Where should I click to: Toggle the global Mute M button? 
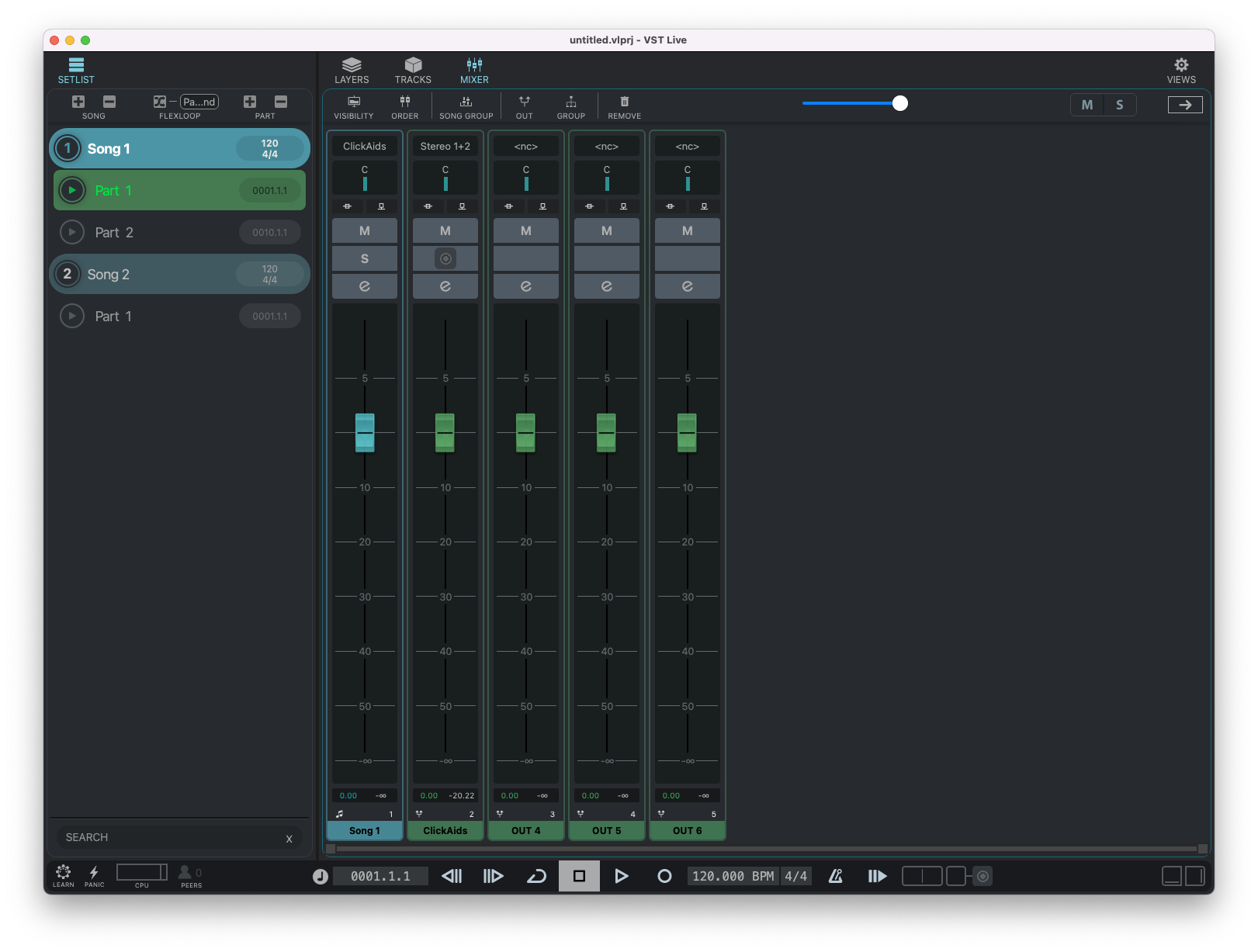click(1086, 105)
